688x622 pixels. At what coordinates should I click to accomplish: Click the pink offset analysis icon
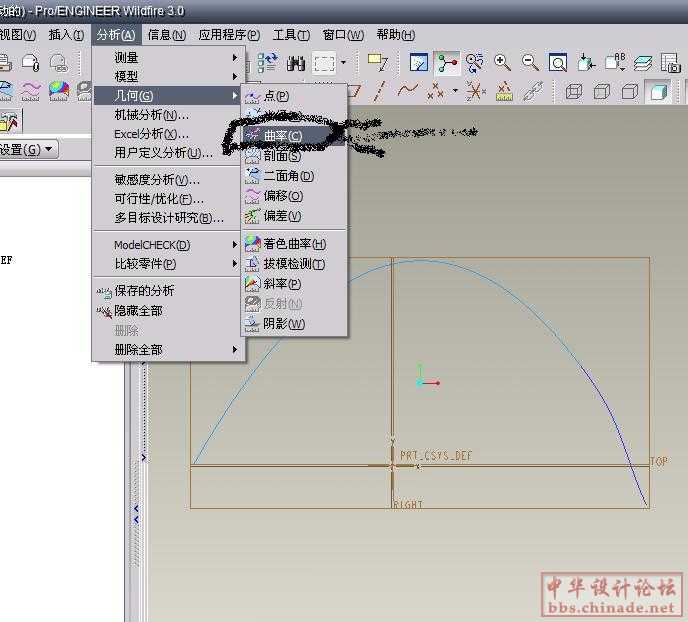click(30, 91)
